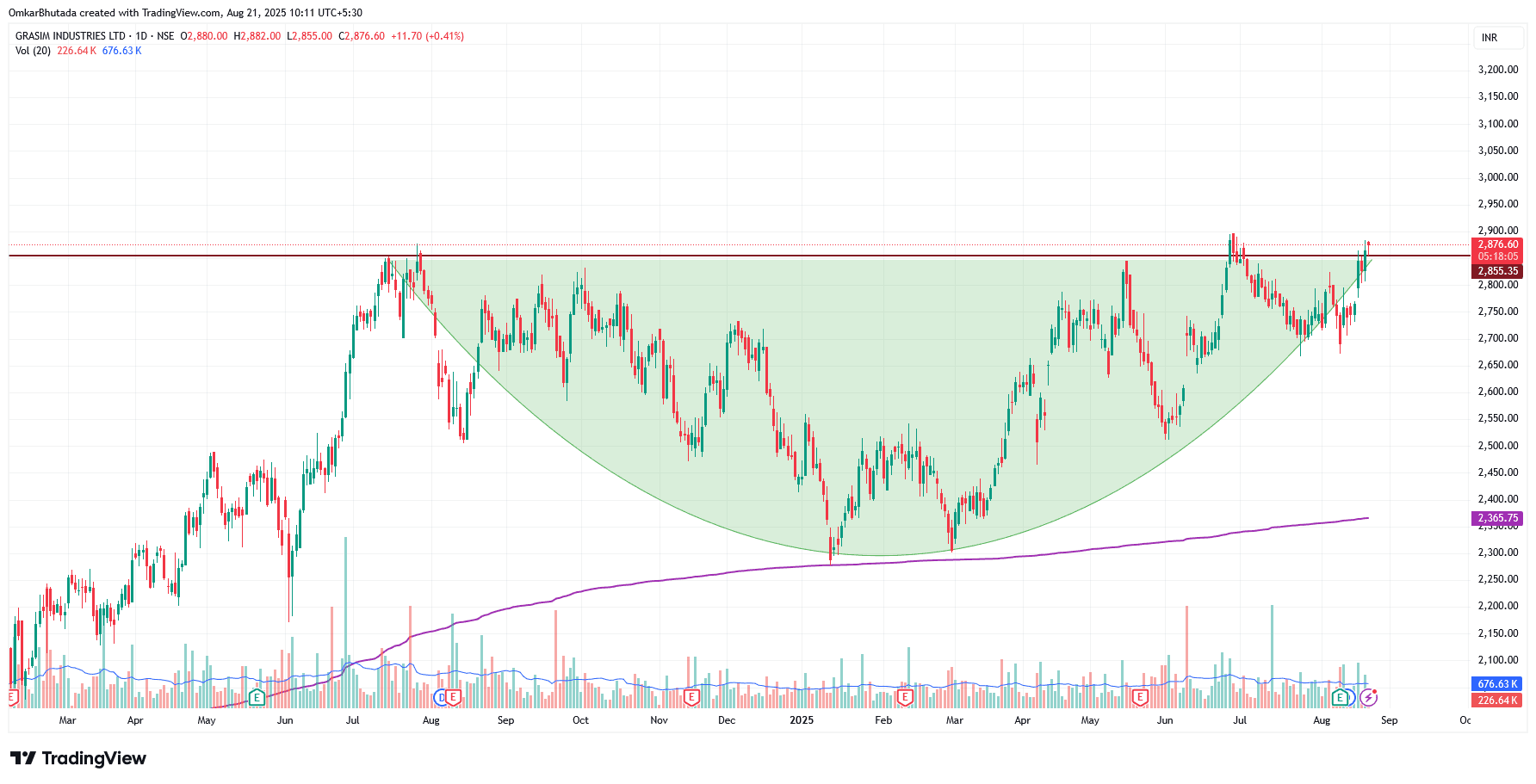Click the dark red 2,855.35 line price label

pyautogui.click(x=1498, y=271)
